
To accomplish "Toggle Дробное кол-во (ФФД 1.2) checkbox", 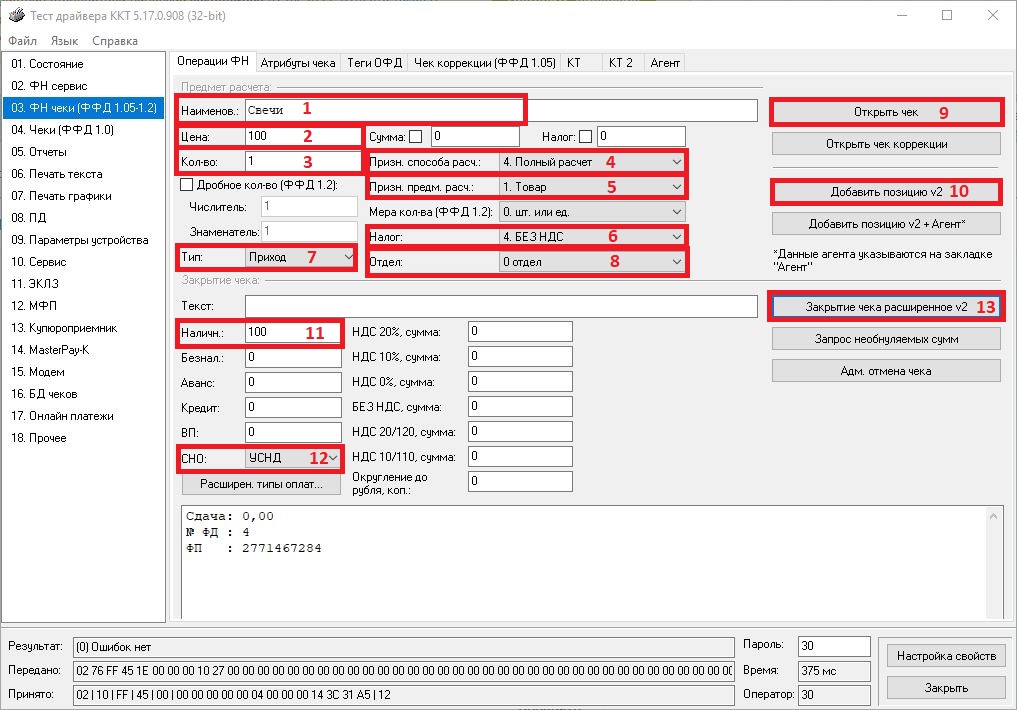I will click(186, 184).
